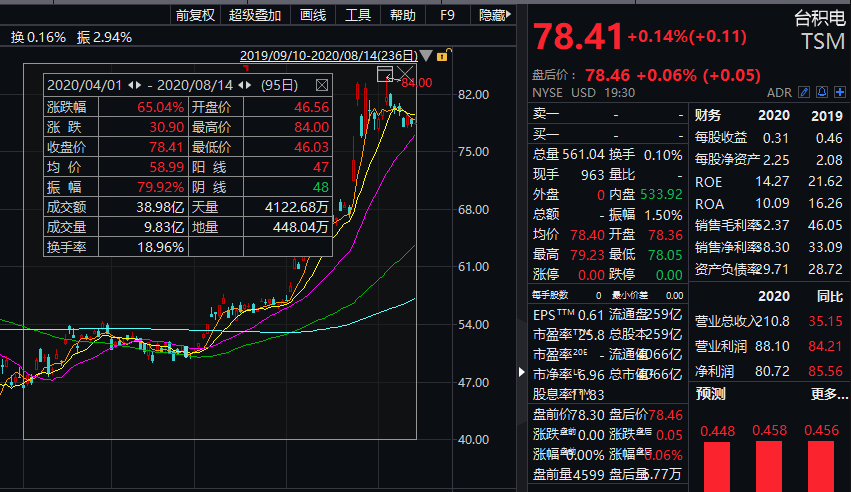Click the 净利润 80.72 row
This screenshot has width=851, height=492.
[769, 372]
